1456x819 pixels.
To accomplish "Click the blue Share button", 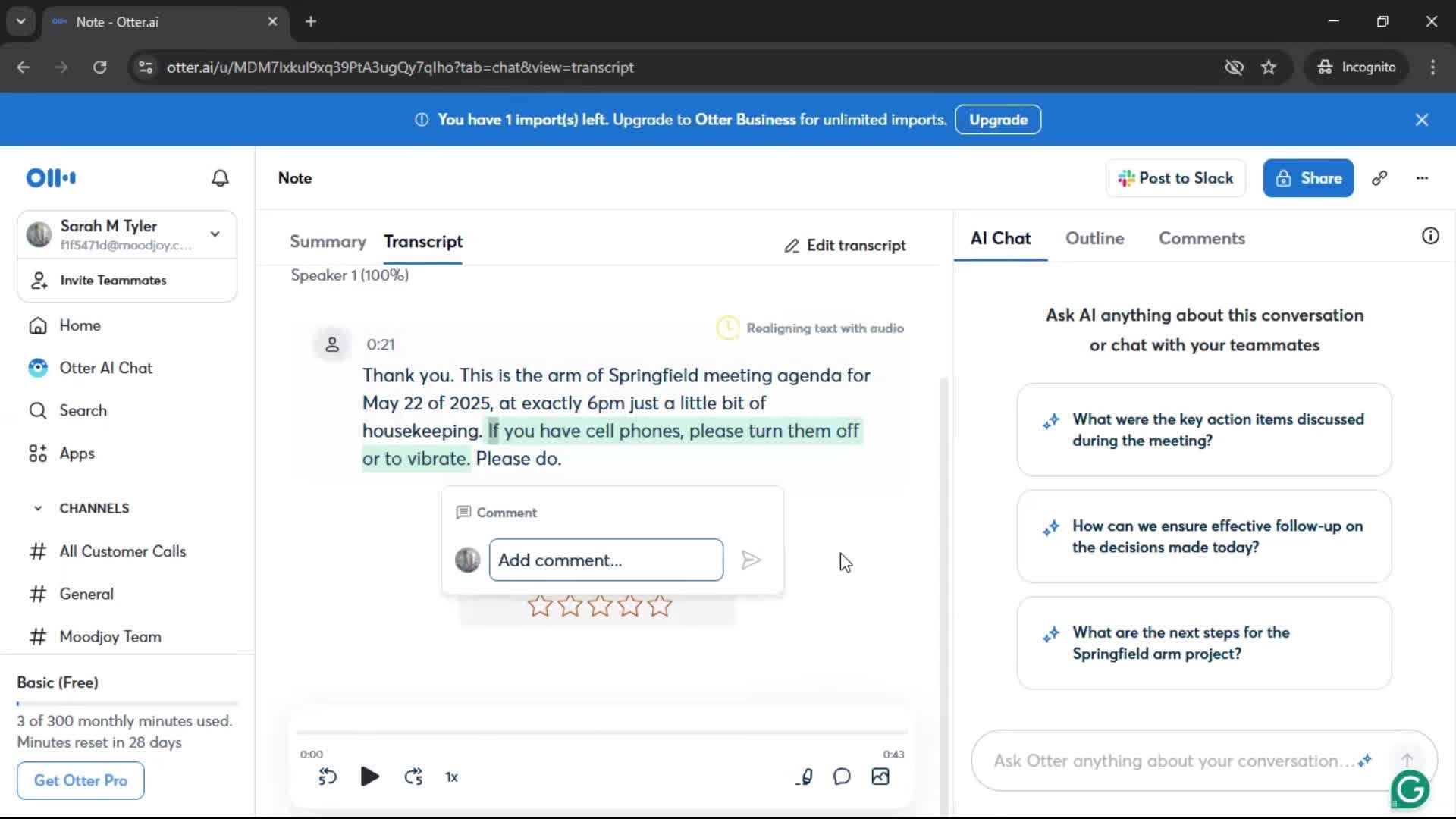I will 1308,178.
